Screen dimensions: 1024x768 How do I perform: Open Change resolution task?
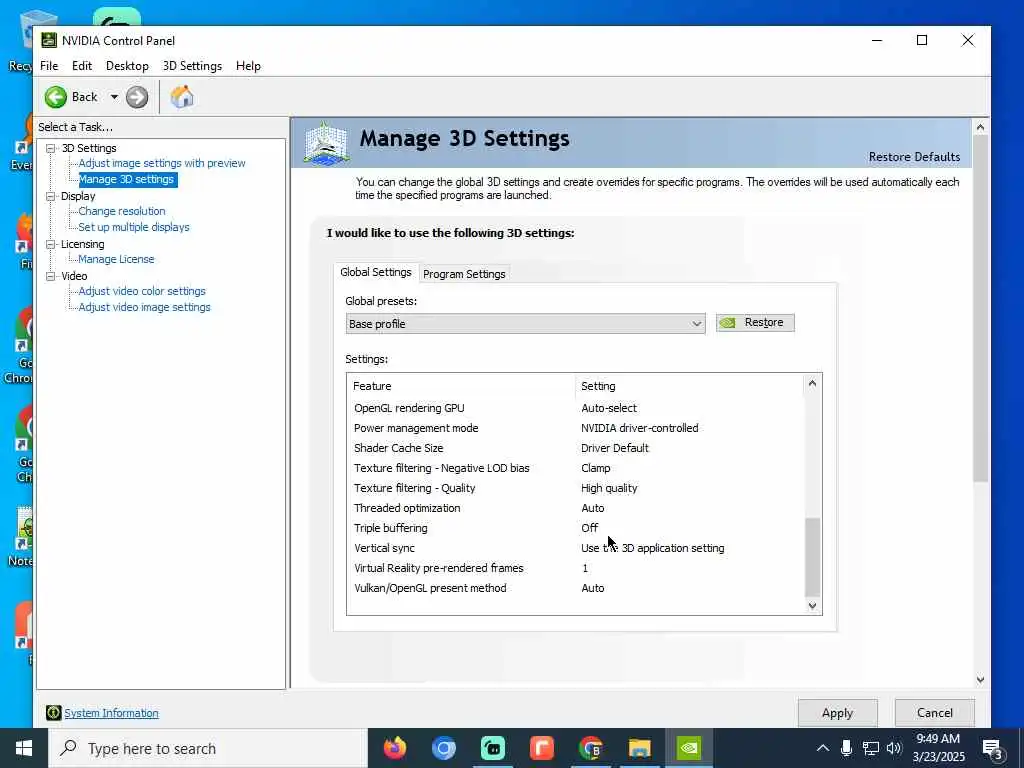coord(122,212)
